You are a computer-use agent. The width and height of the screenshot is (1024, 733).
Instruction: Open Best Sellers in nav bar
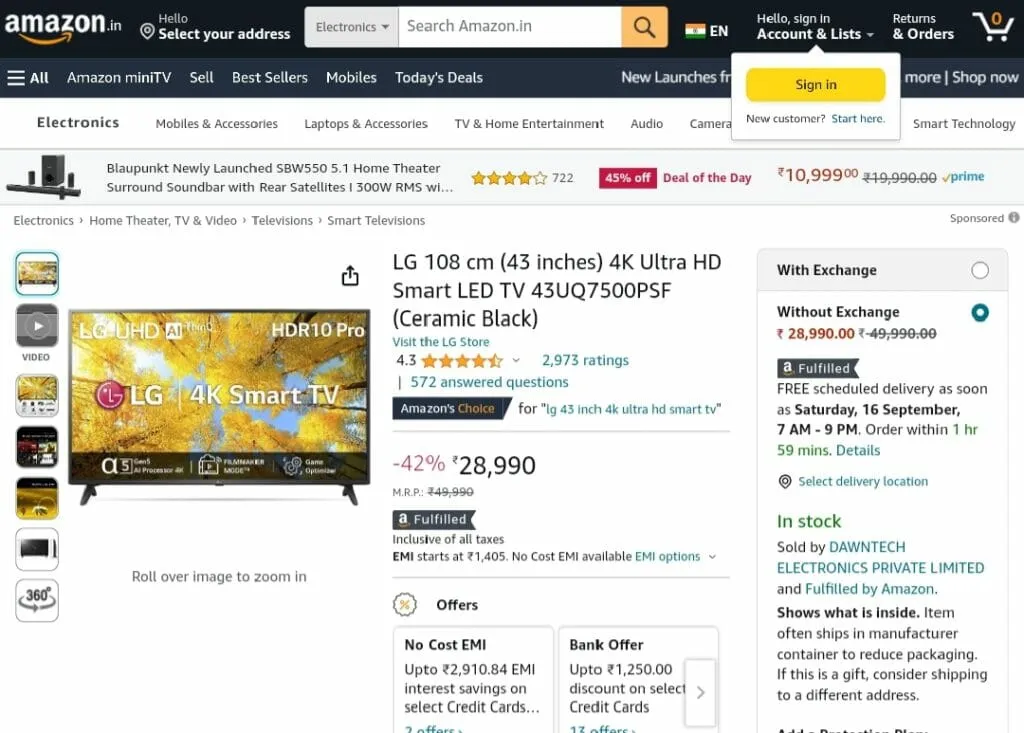[270, 78]
